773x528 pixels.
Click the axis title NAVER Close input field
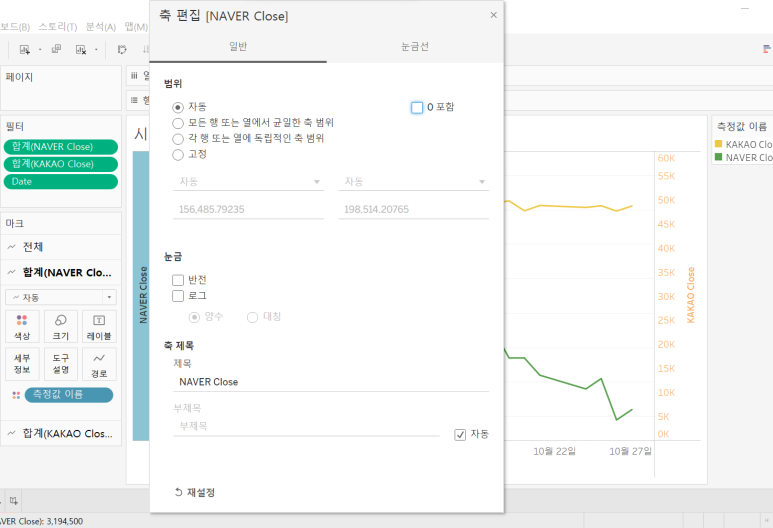point(331,382)
